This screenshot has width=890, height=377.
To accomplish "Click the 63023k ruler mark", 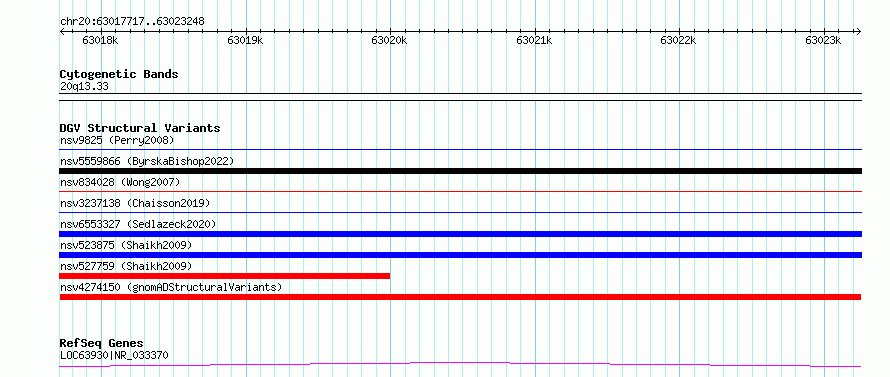I will (824, 40).
